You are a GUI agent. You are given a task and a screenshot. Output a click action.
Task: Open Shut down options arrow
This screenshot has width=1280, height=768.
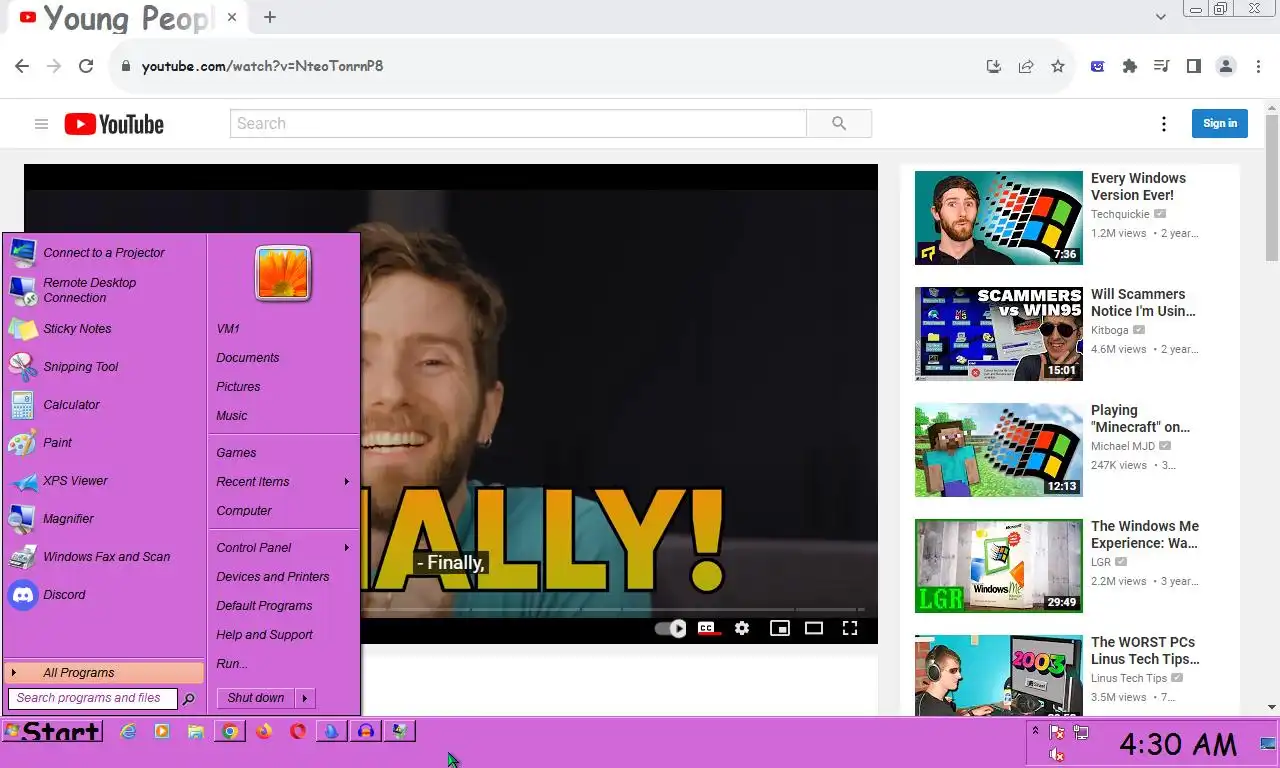coord(305,698)
